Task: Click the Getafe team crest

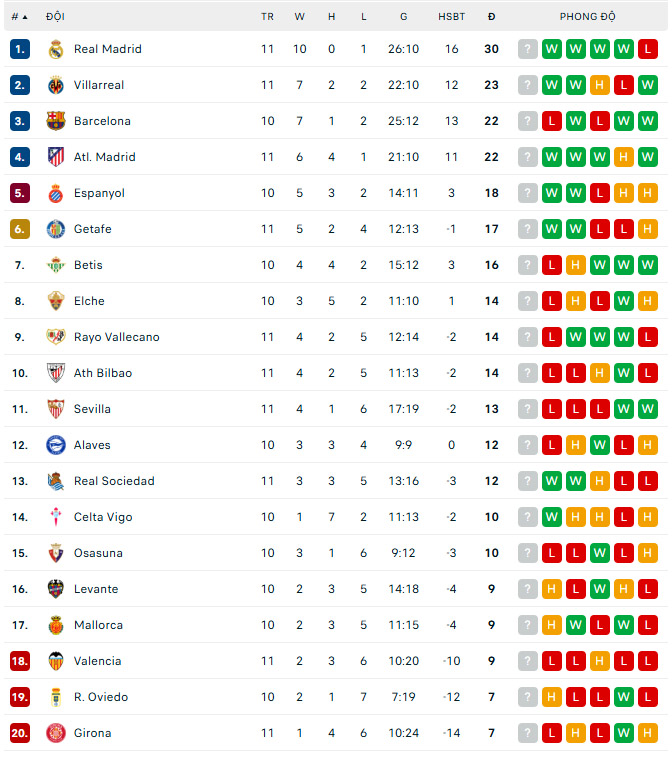Action: point(56,229)
